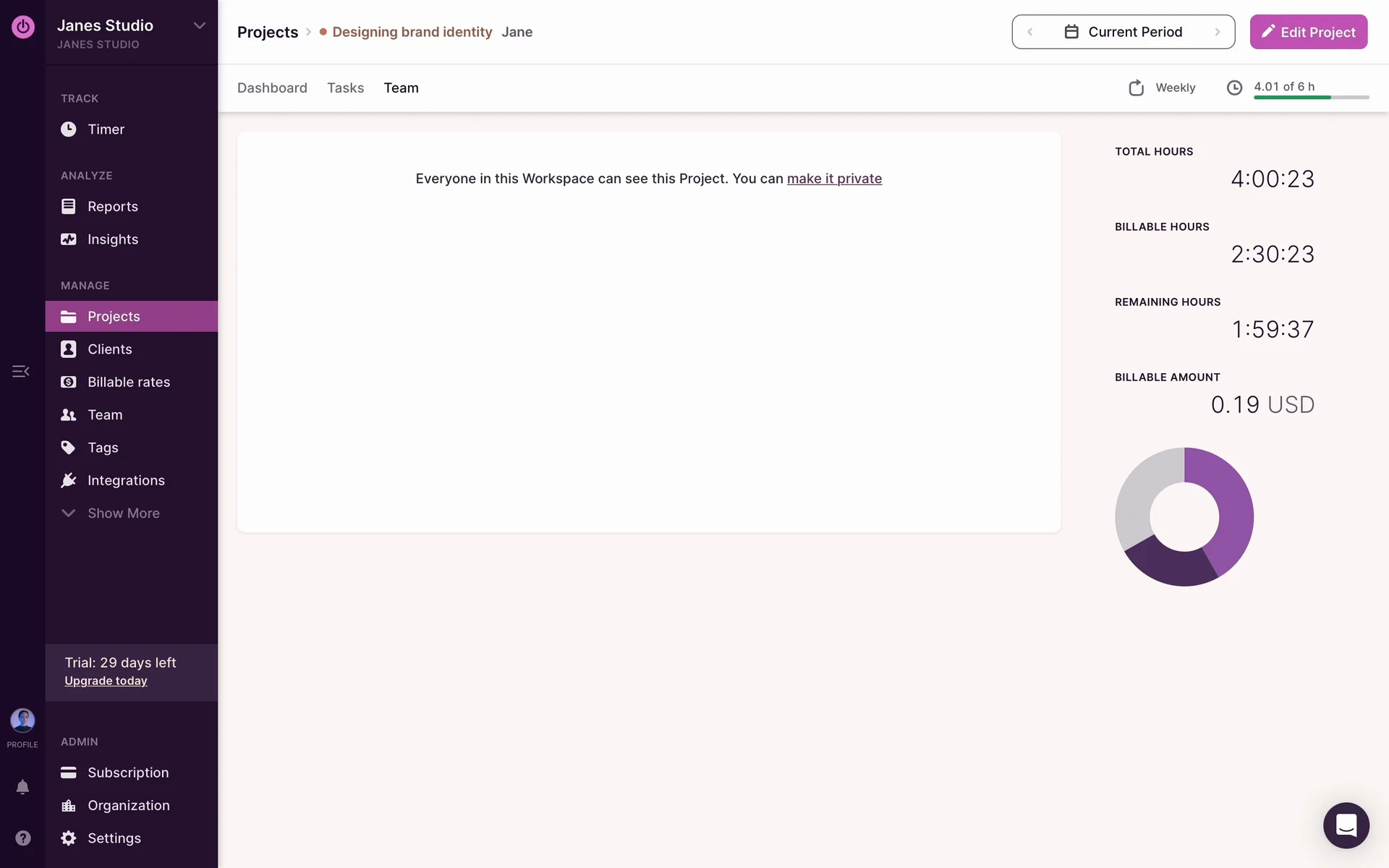This screenshot has height=868, width=1389.
Task: Open the help question mark icon
Action: [x=22, y=838]
